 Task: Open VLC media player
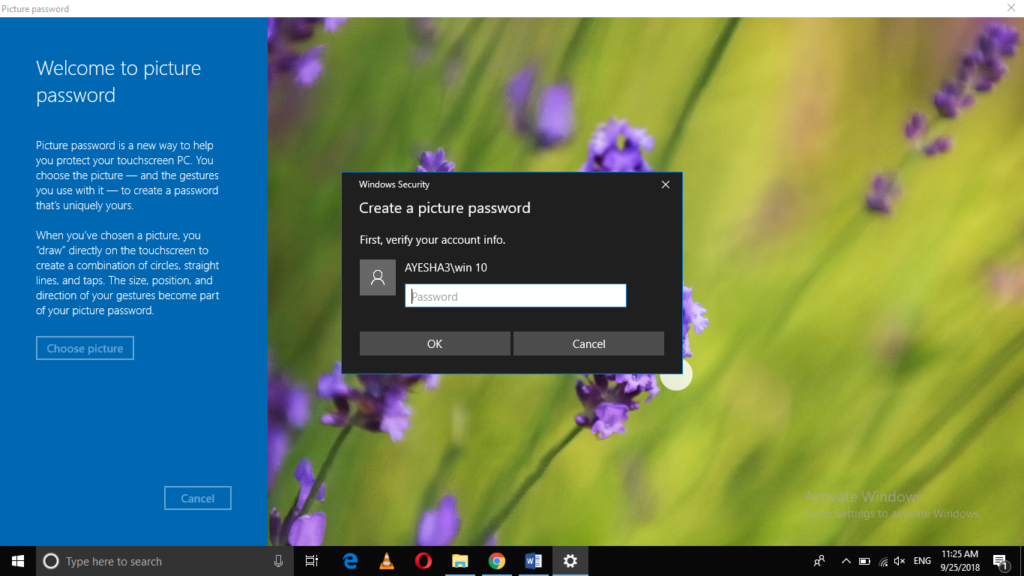coord(386,561)
